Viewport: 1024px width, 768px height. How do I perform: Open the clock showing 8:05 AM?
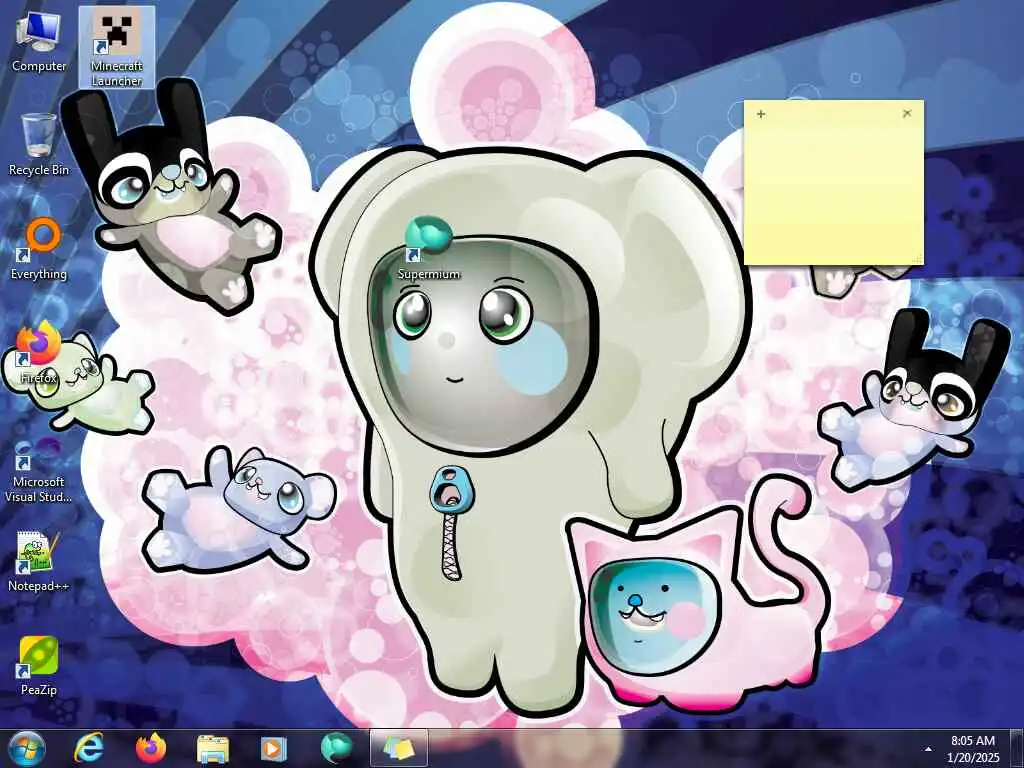pos(973,749)
